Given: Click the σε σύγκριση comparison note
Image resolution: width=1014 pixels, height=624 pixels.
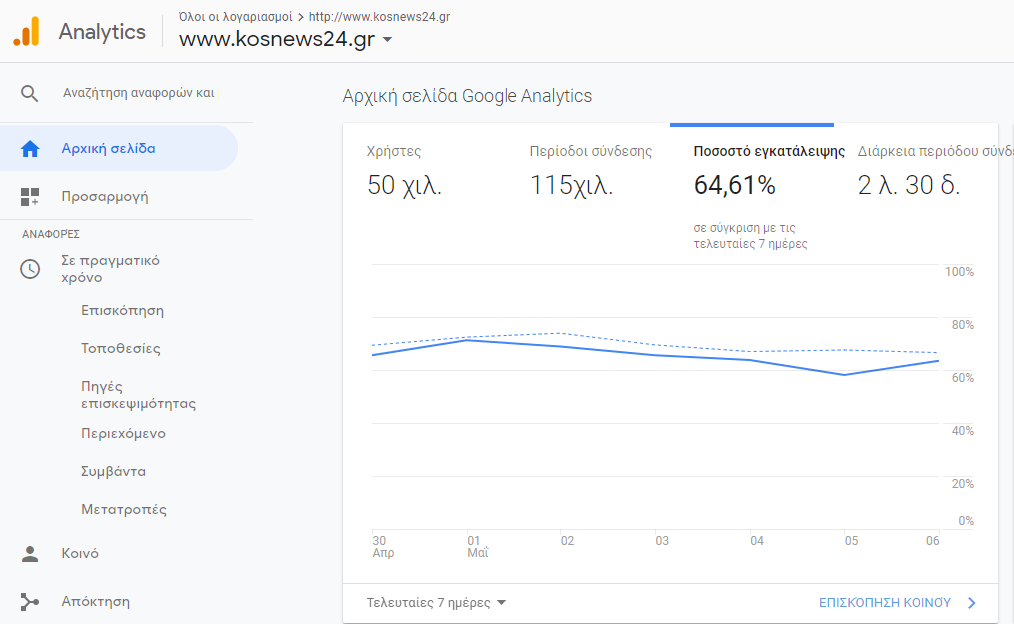Looking at the screenshot, I should point(750,236).
